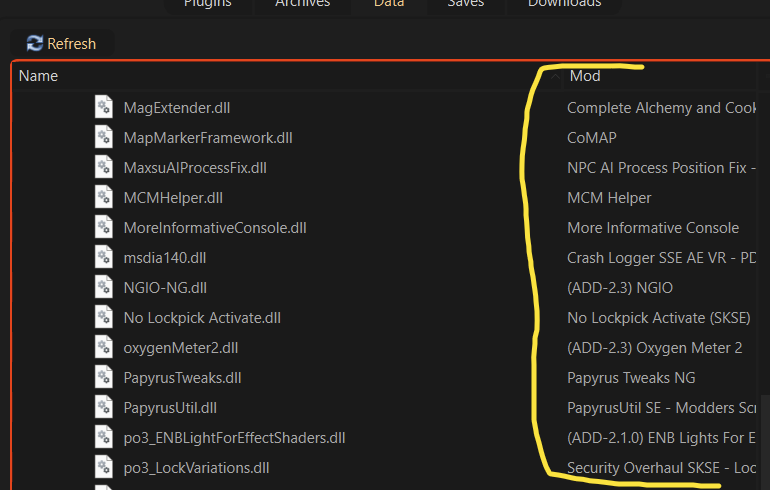Sort by the Mod column header
The image size is (770, 490).
point(585,76)
